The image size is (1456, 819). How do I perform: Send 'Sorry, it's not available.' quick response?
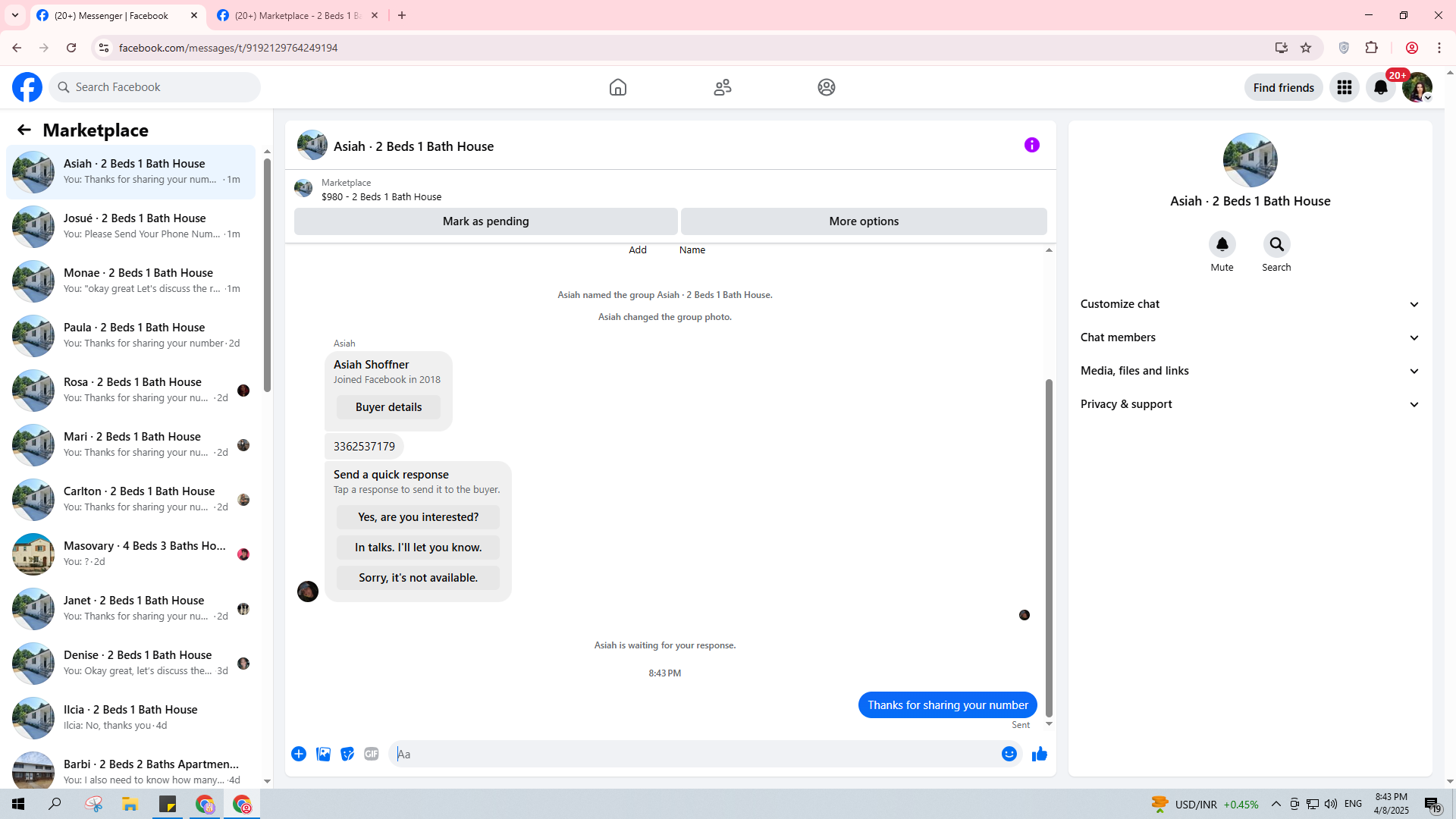[x=418, y=578]
